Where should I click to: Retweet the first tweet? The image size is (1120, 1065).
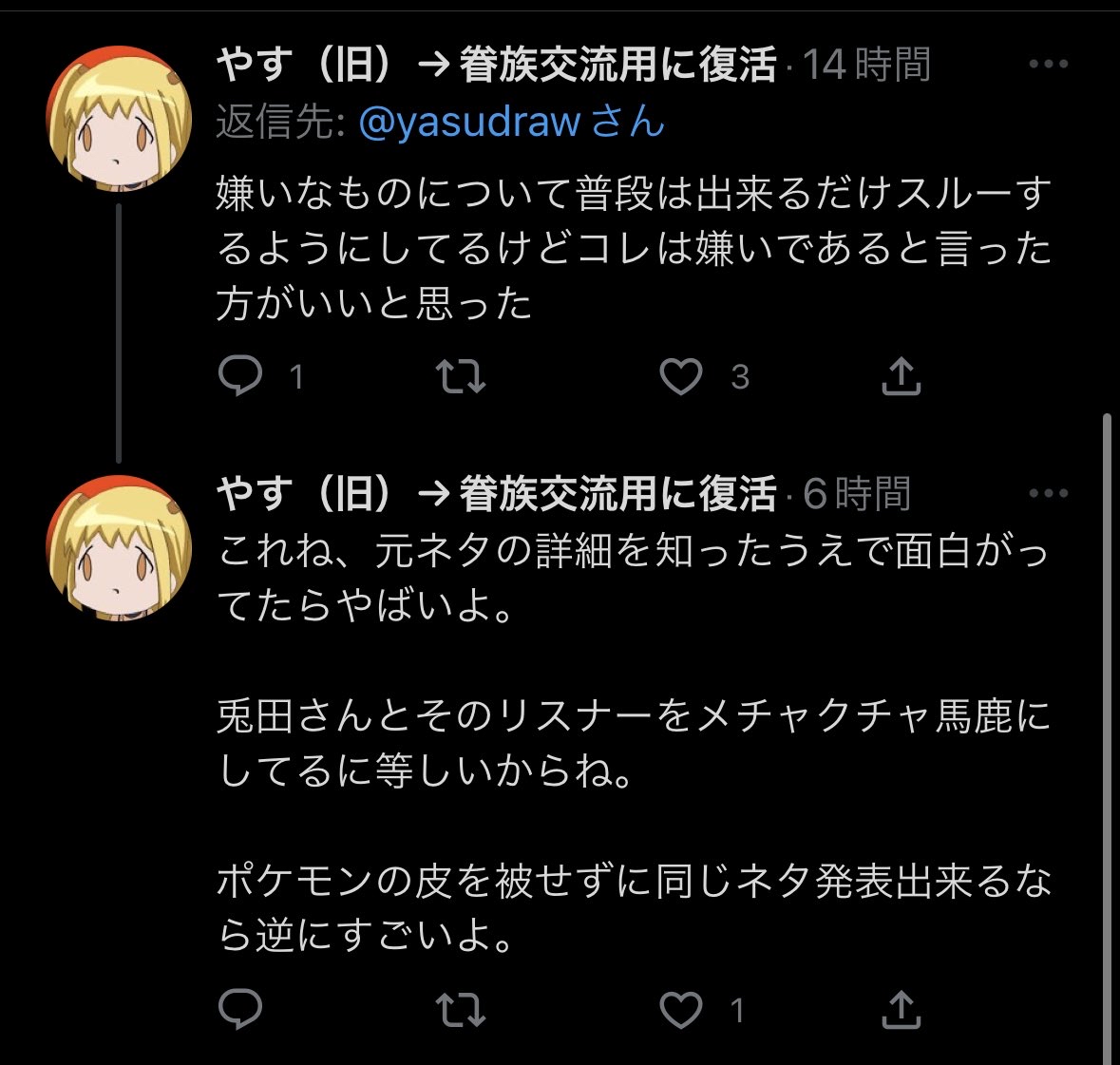click(x=461, y=376)
